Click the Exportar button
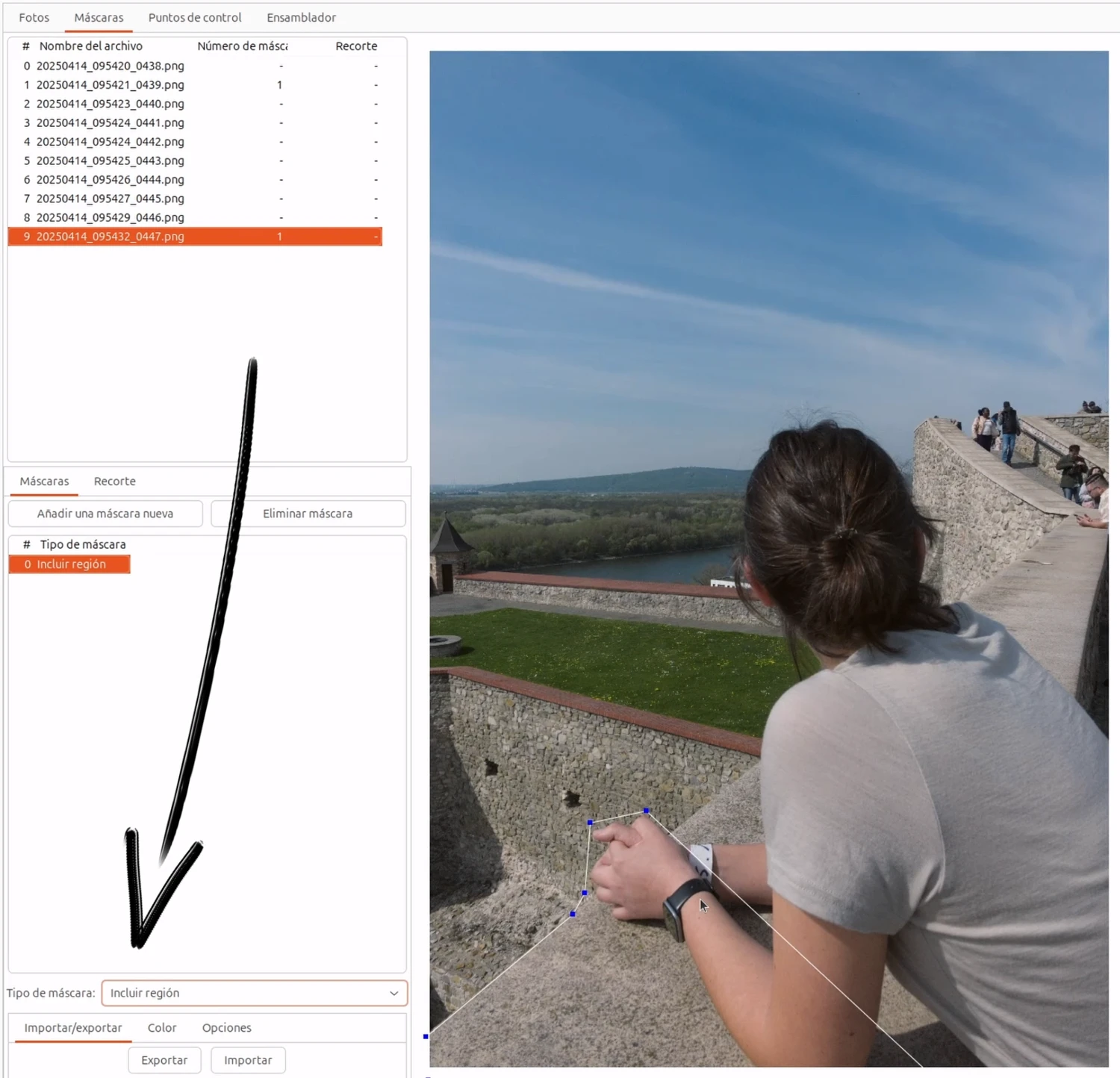This screenshot has height=1078, width=1120. click(164, 1060)
